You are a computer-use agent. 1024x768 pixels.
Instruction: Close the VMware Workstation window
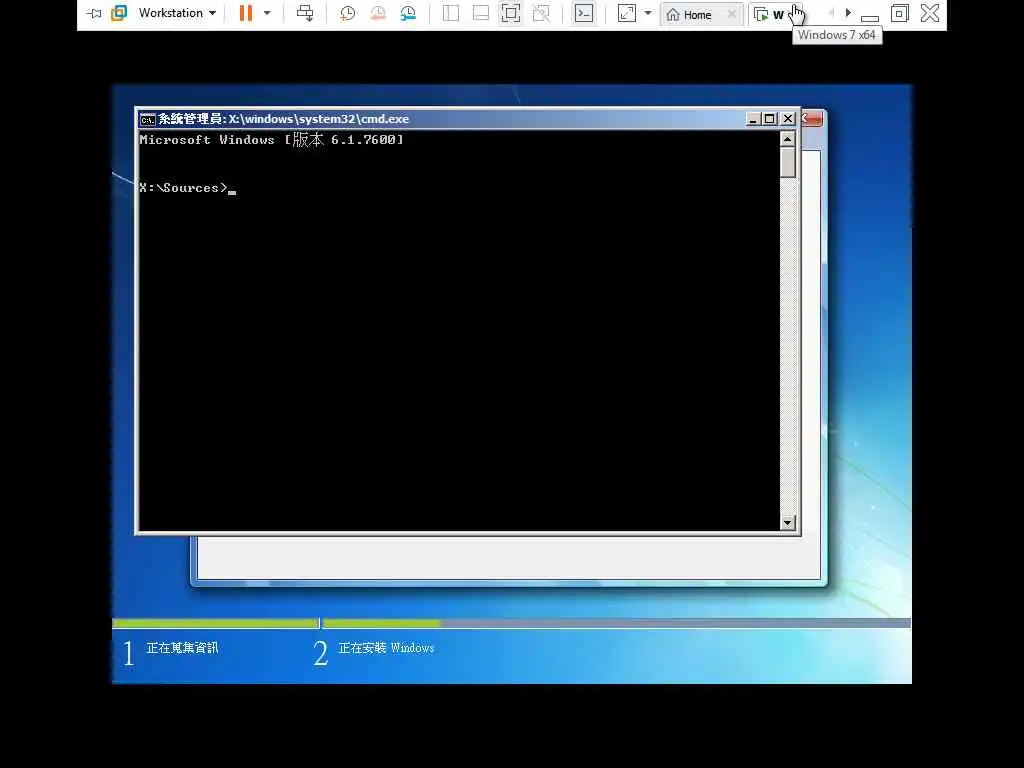930,13
